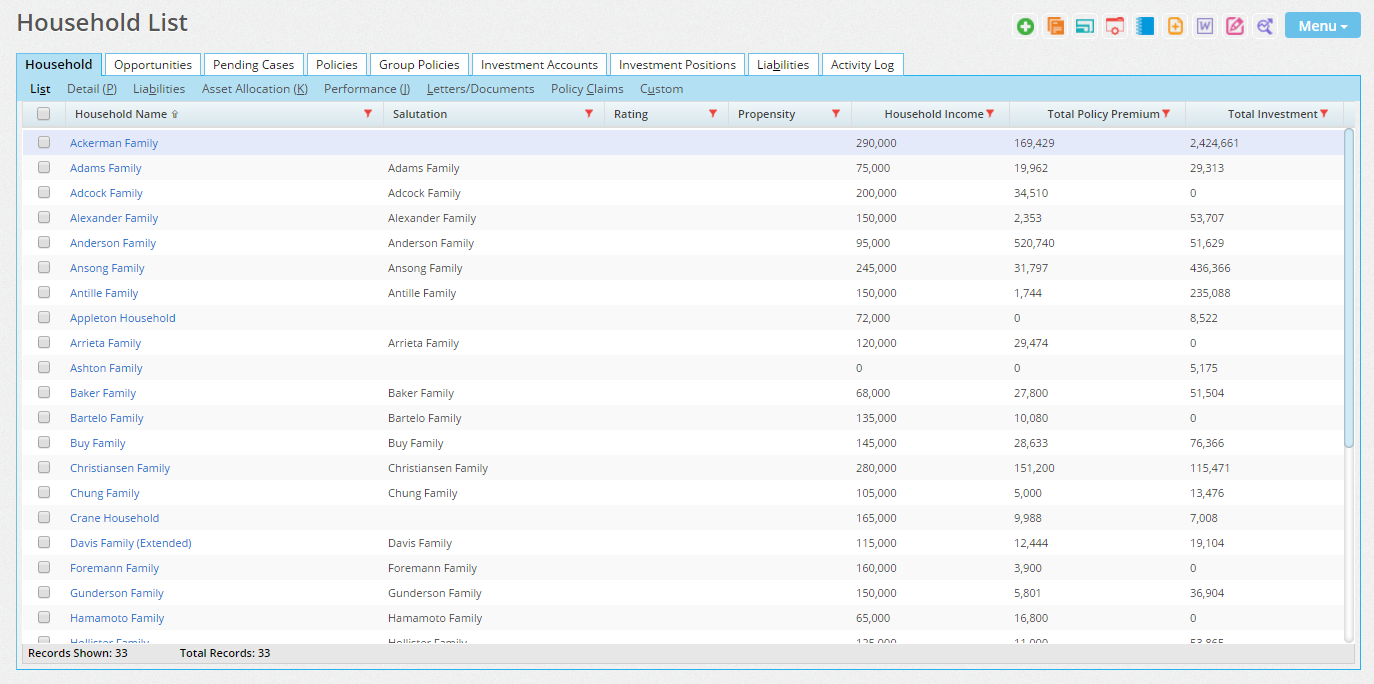This screenshot has height=684, width=1374.
Task: Click the green plus add household icon
Action: pos(1025,27)
